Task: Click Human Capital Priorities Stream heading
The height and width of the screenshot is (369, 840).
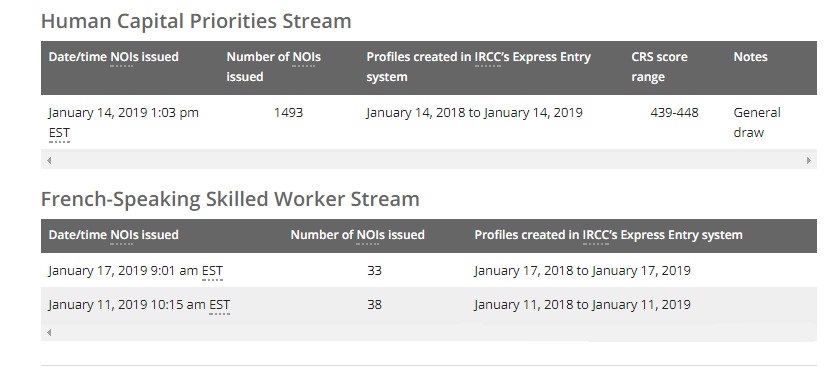Action: tap(196, 21)
